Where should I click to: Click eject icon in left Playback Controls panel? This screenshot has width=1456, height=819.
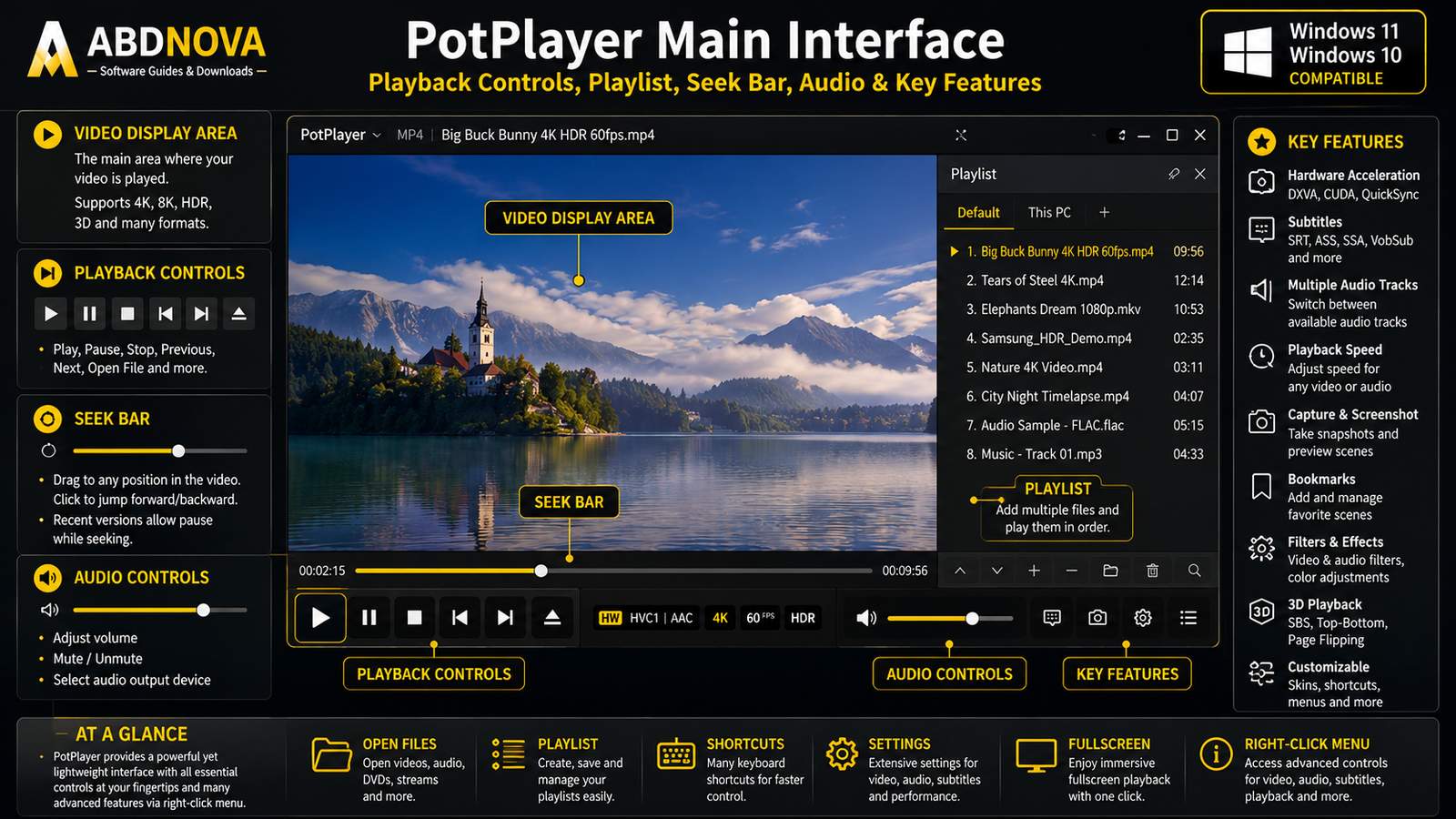[x=238, y=314]
